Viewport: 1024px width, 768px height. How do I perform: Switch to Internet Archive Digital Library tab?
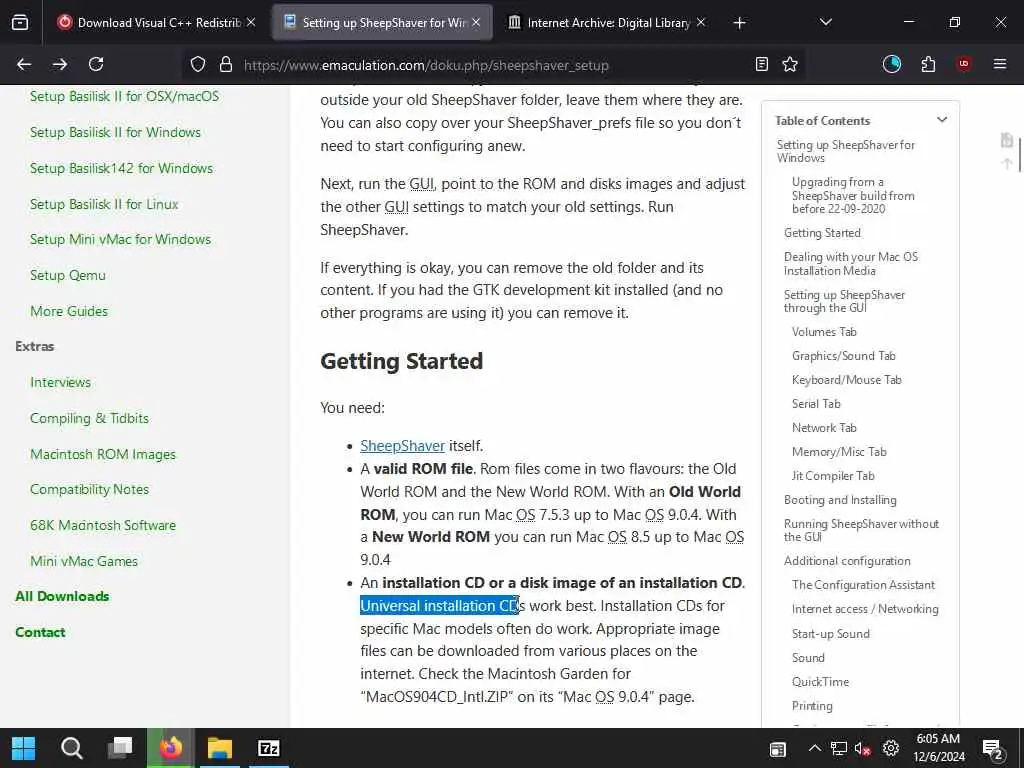coord(607,23)
